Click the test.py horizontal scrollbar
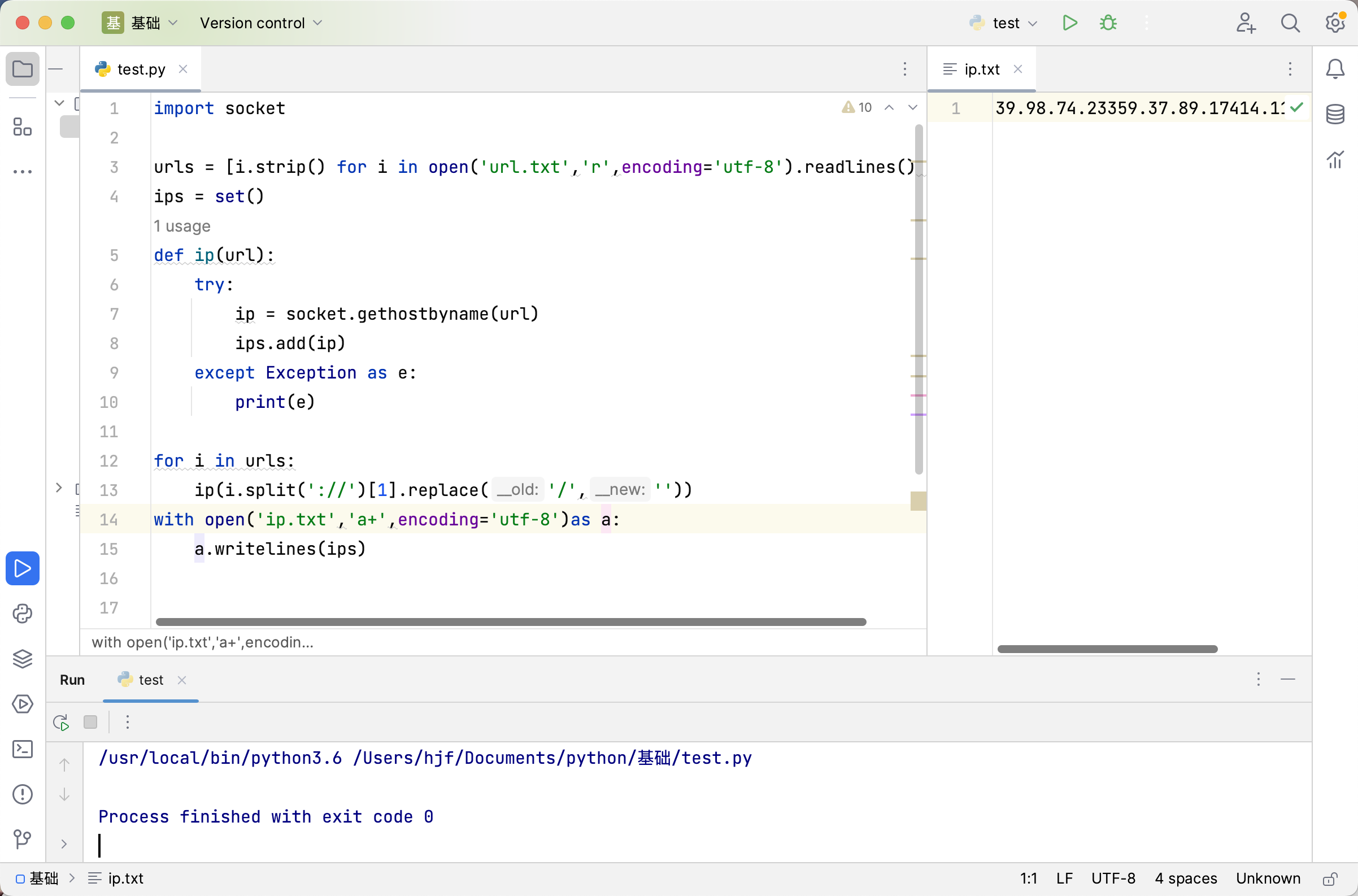 click(511, 621)
